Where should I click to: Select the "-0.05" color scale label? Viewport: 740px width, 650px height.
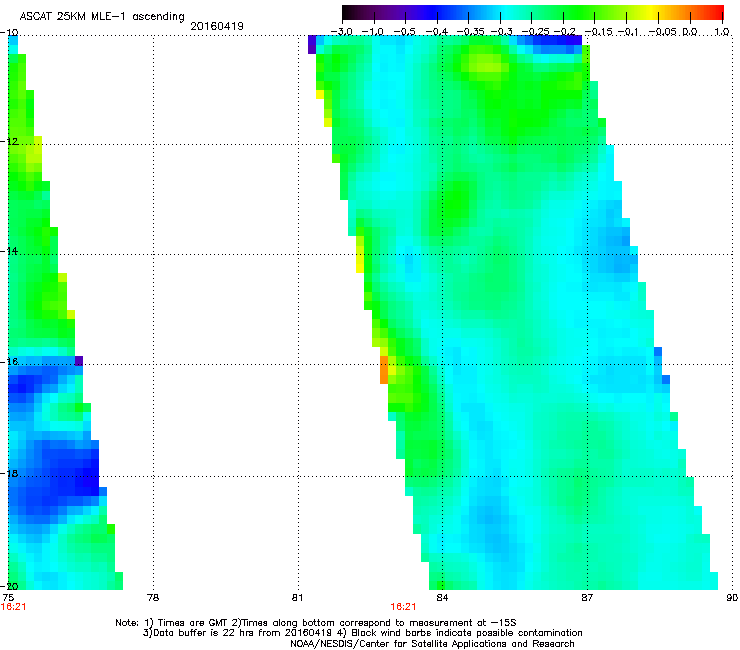pyautogui.click(x=663, y=32)
